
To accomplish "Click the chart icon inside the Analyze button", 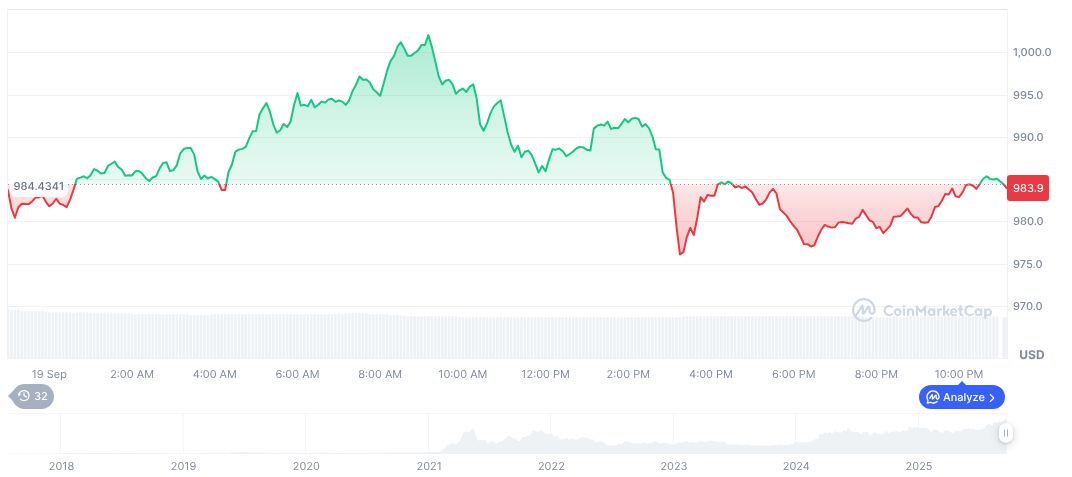I will click(932, 397).
